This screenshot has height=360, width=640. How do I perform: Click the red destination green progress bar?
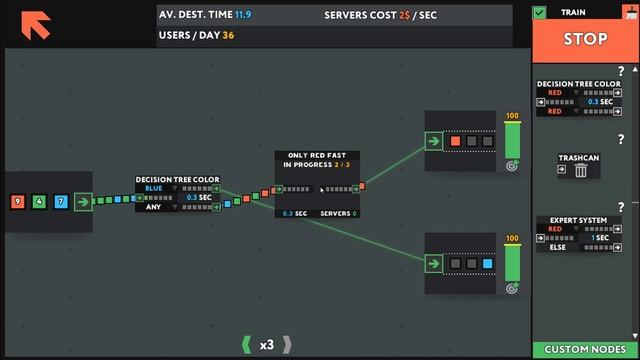(512, 140)
